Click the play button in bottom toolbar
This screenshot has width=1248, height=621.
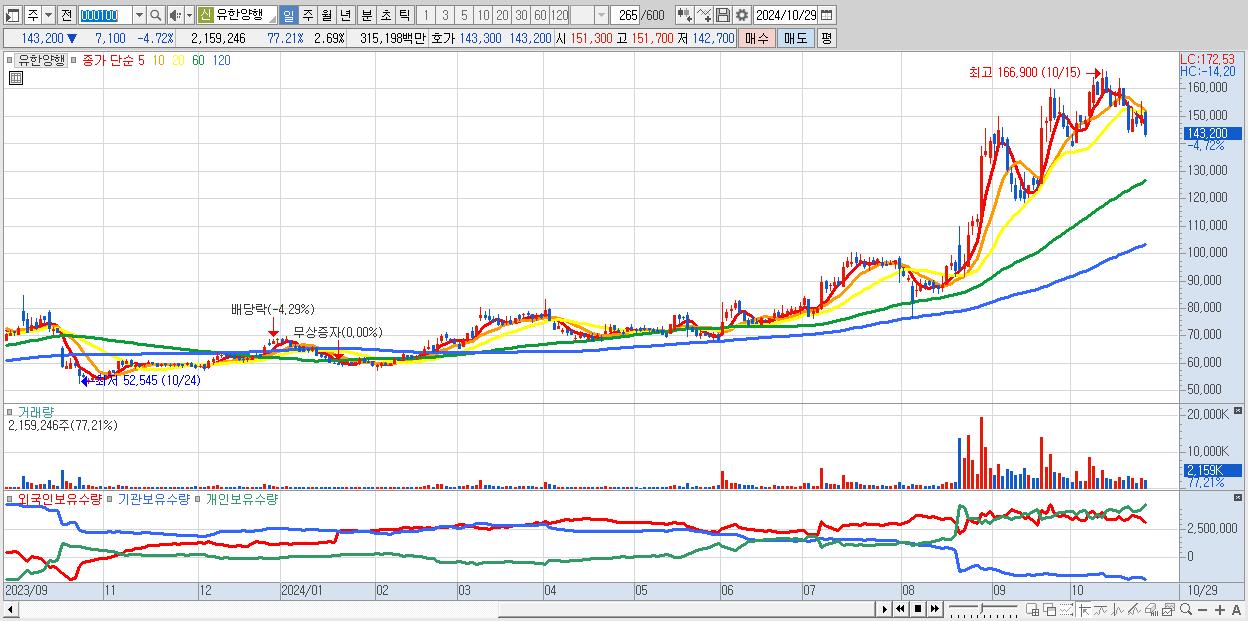pyautogui.click(x=884, y=609)
